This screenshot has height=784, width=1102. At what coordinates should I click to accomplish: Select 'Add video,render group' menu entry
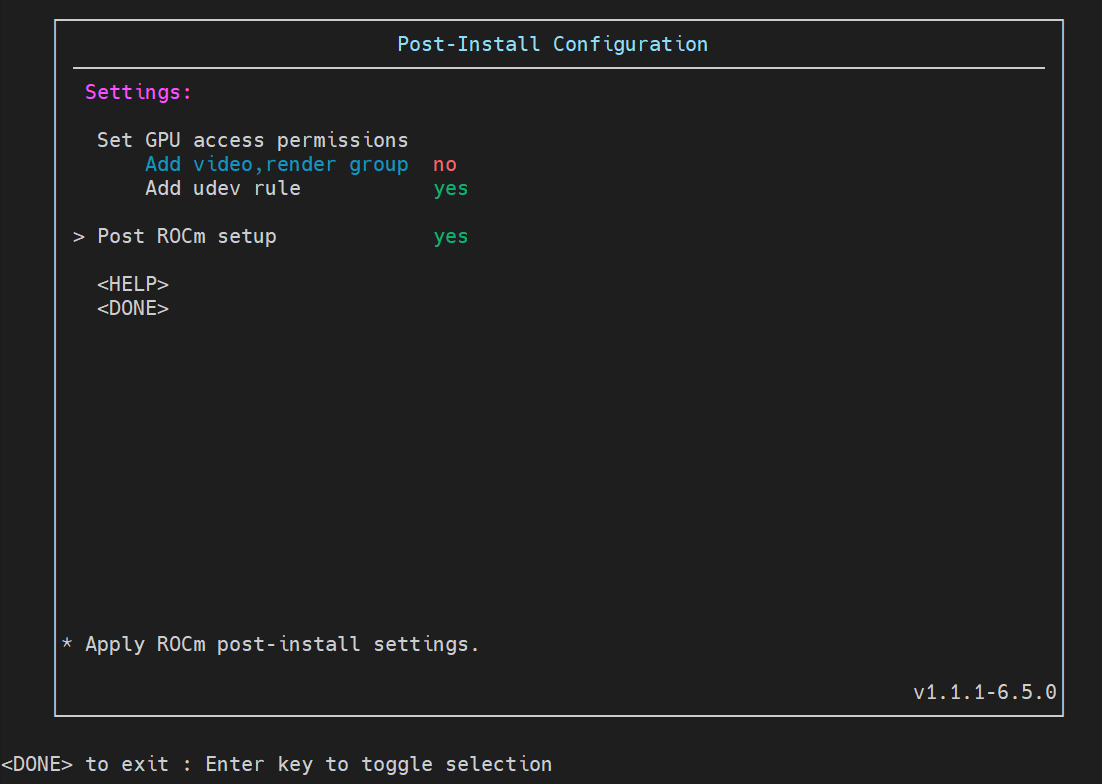[x=277, y=164]
